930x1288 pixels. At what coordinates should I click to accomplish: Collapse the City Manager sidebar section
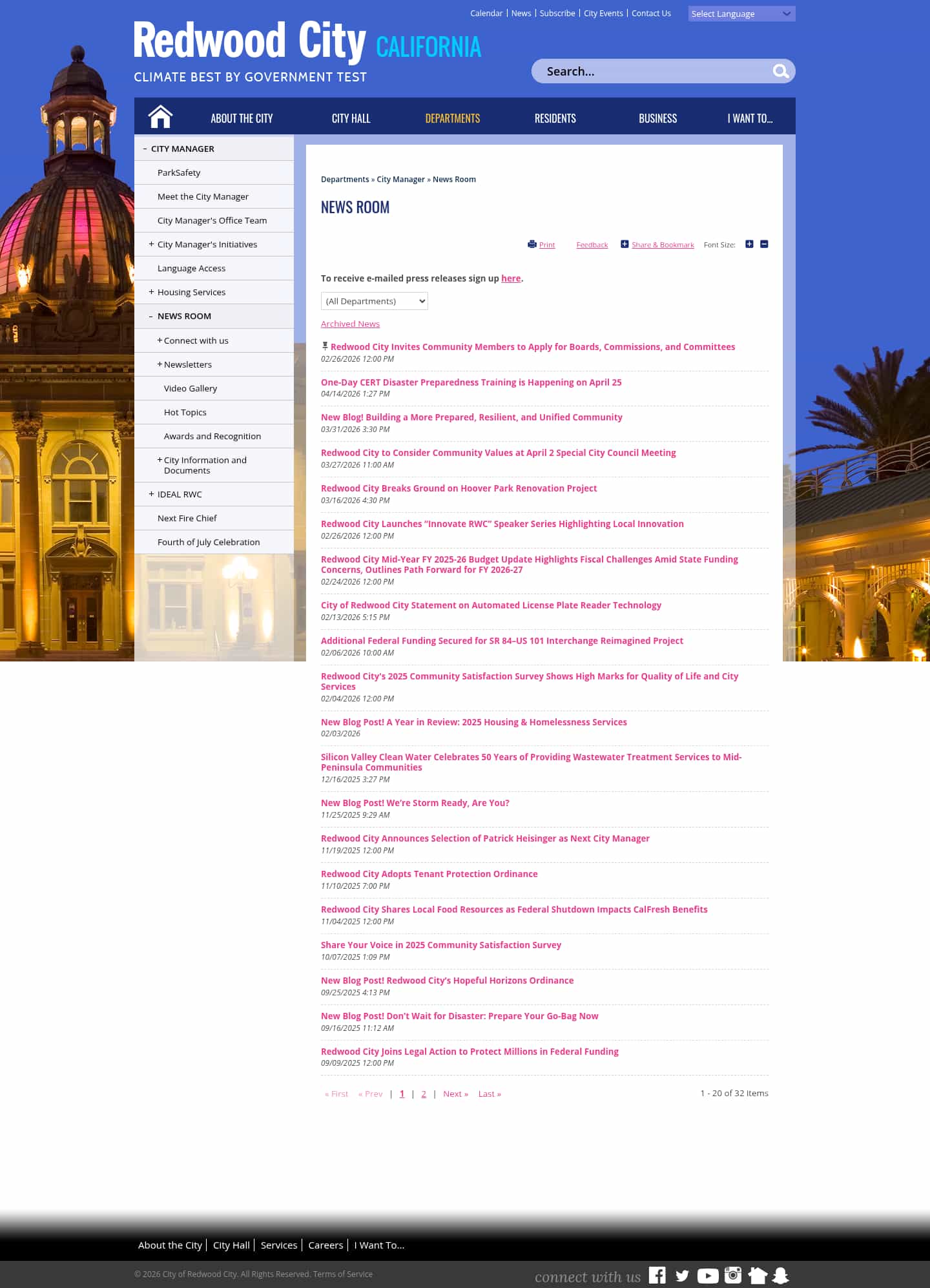point(145,149)
